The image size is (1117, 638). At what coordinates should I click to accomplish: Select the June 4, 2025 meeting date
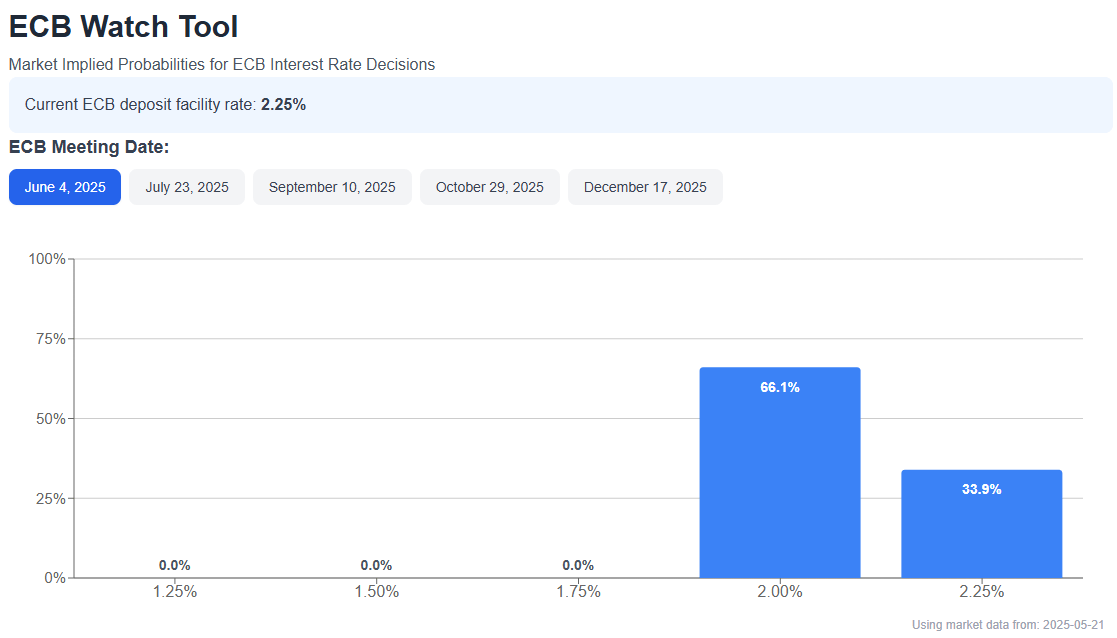pos(65,187)
